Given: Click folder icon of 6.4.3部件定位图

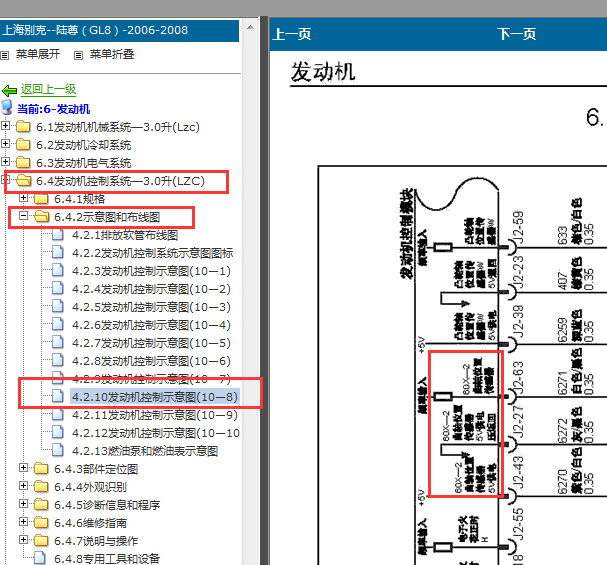Looking at the screenshot, I should click(x=41, y=469).
